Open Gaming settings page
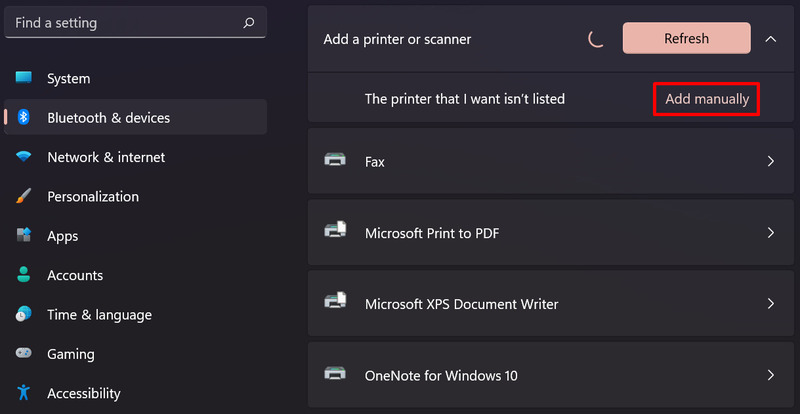This screenshot has height=414, width=800. (135, 354)
